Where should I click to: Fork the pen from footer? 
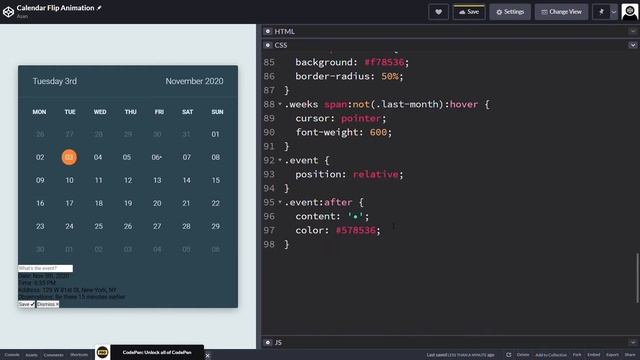[x=577, y=355]
